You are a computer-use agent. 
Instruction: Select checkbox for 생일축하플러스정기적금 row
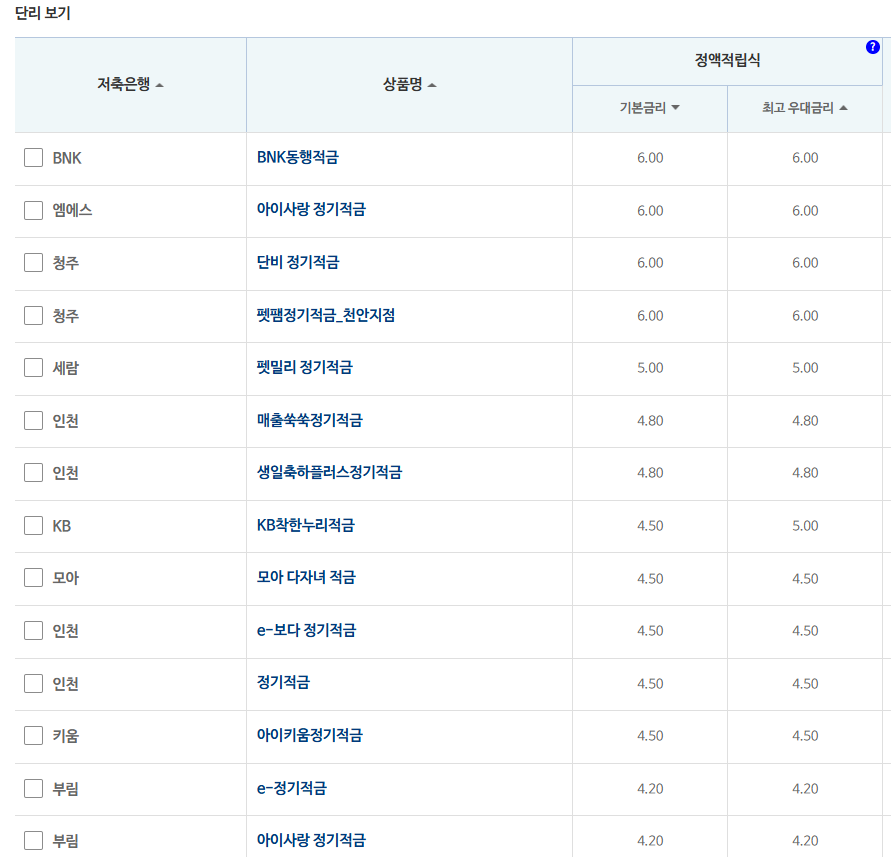click(x=34, y=473)
